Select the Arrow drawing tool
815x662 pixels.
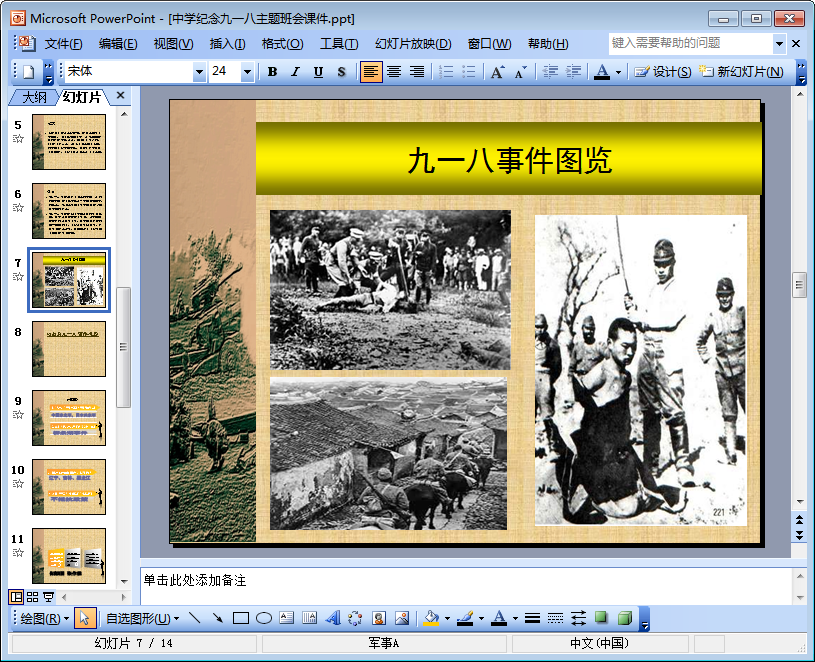click(217, 618)
